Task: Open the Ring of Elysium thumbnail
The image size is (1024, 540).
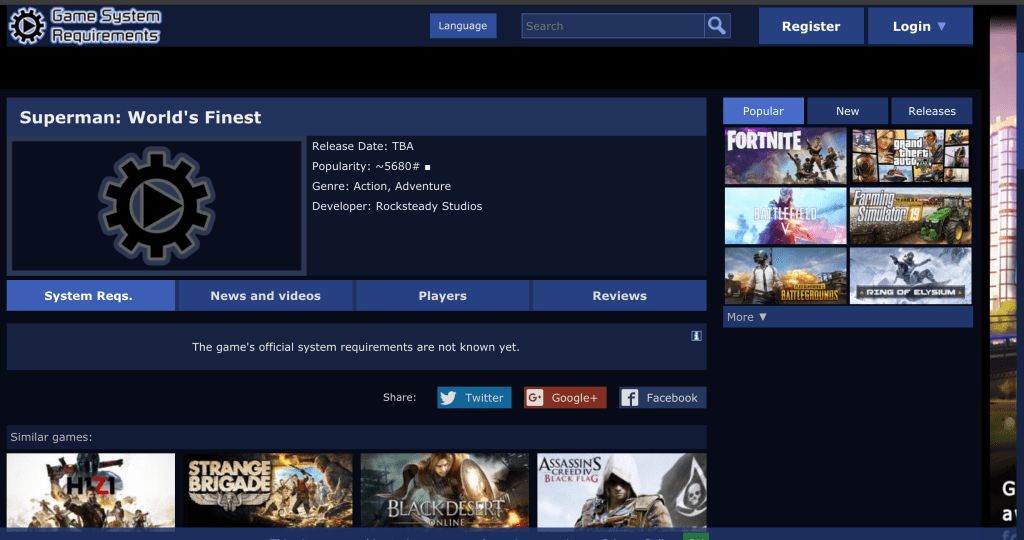Action: [x=910, y=276]
